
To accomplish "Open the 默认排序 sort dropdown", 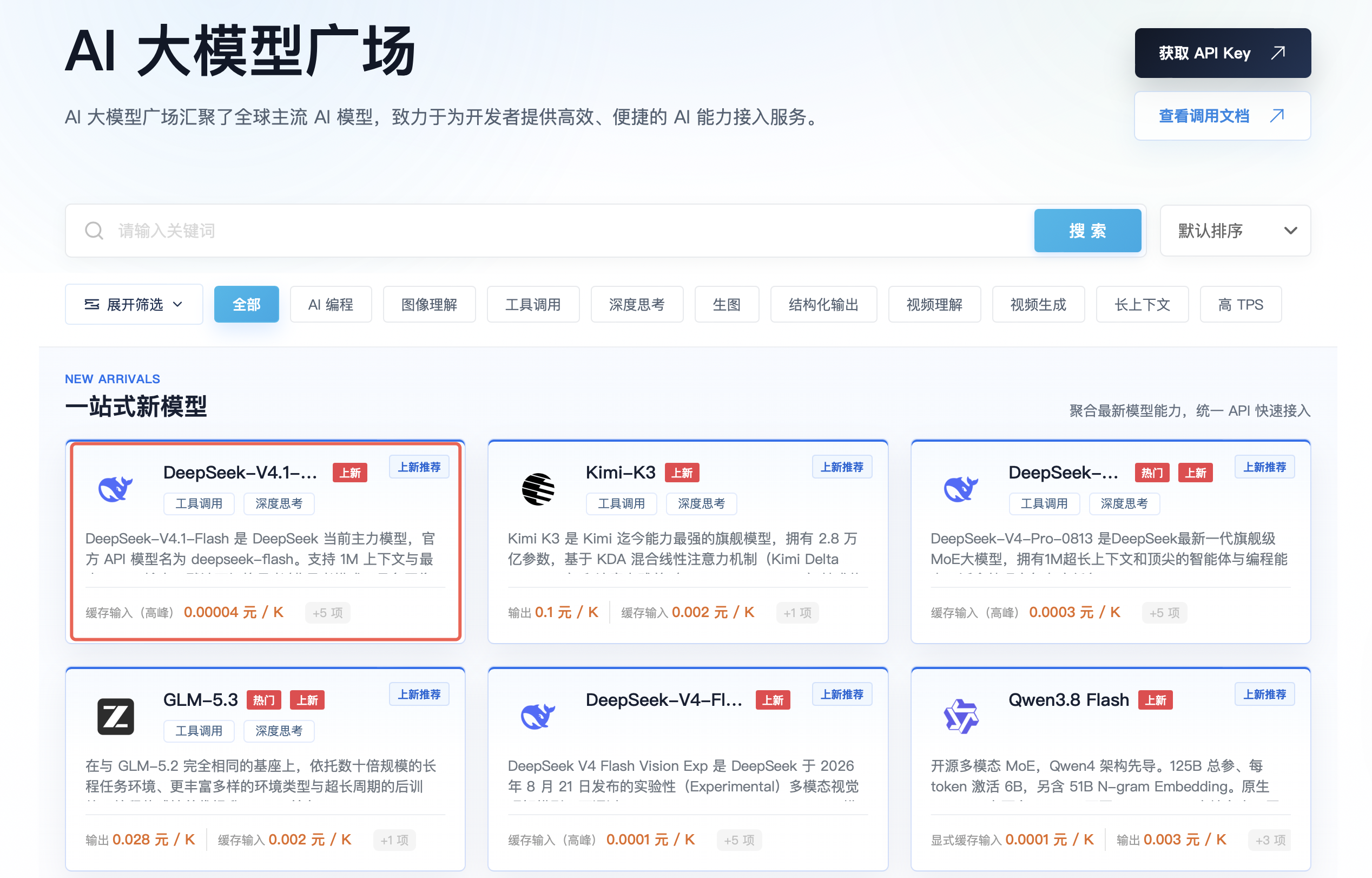I will click(x=1235, y=231).
